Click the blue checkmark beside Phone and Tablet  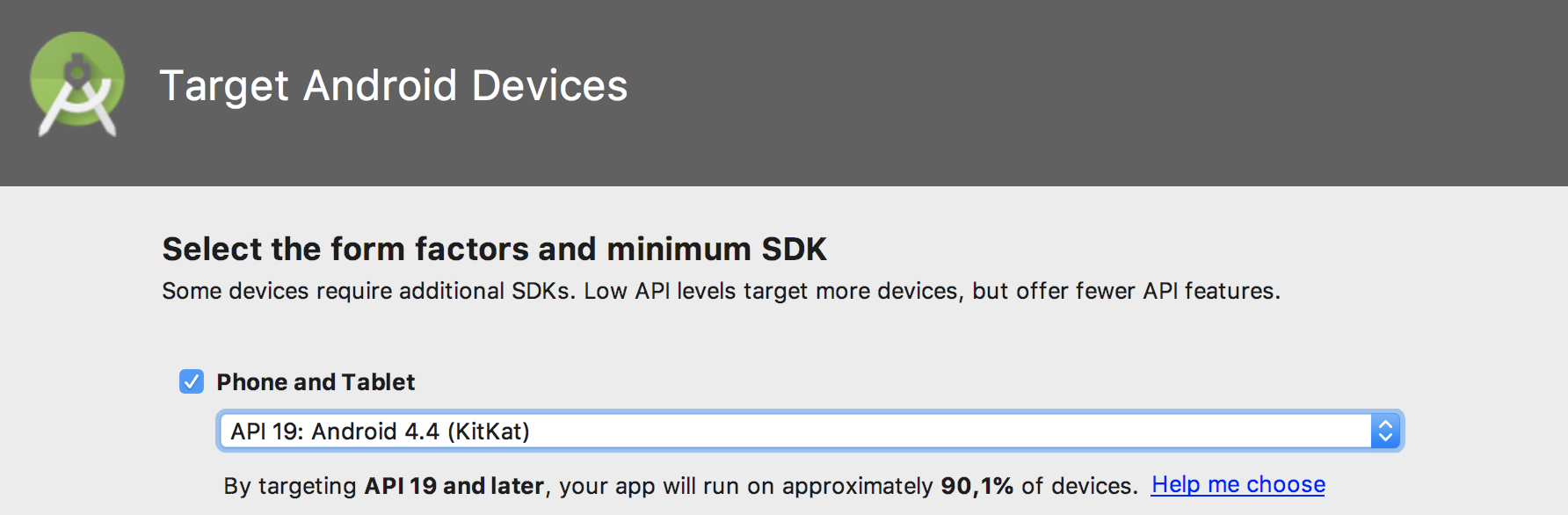(x=192, y=381)
